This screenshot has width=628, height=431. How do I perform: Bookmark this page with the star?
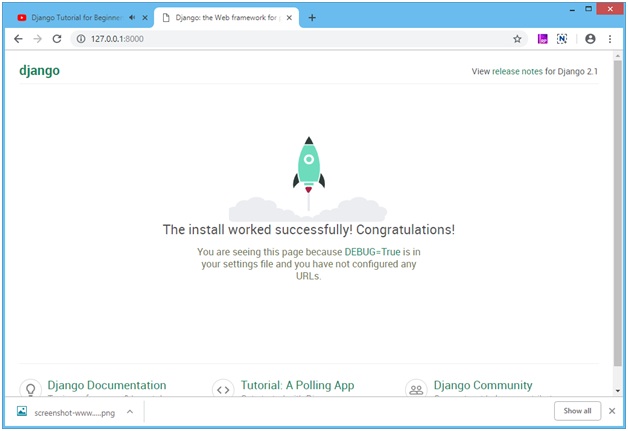517,39
